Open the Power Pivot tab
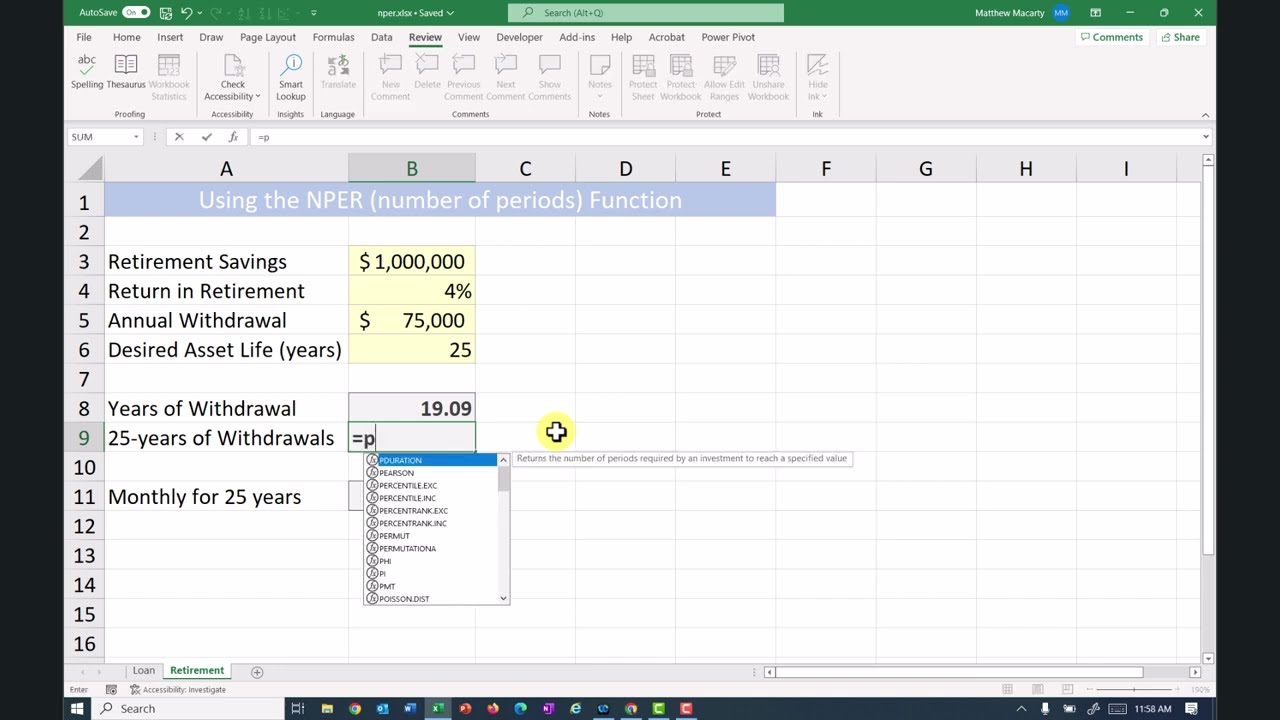 [728, 37]
